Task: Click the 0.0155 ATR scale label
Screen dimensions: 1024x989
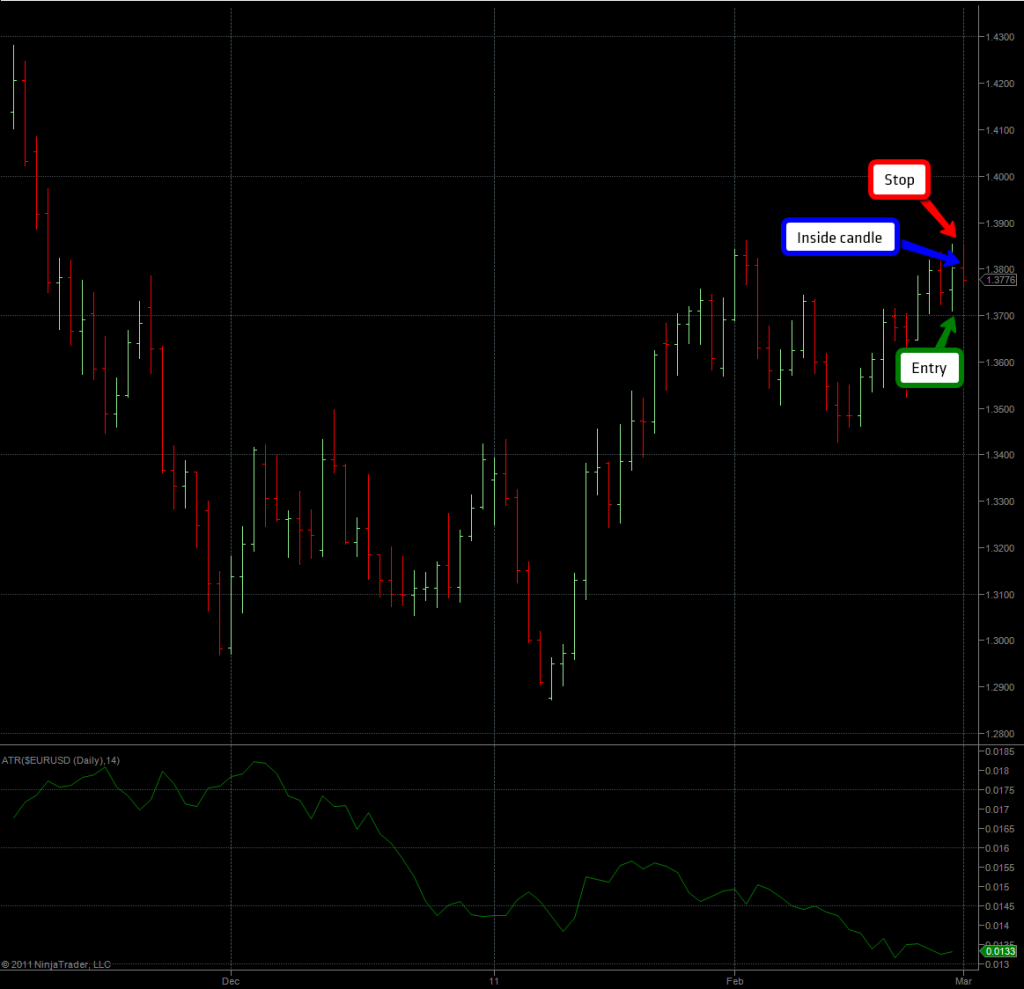Action: point(1001,867)
